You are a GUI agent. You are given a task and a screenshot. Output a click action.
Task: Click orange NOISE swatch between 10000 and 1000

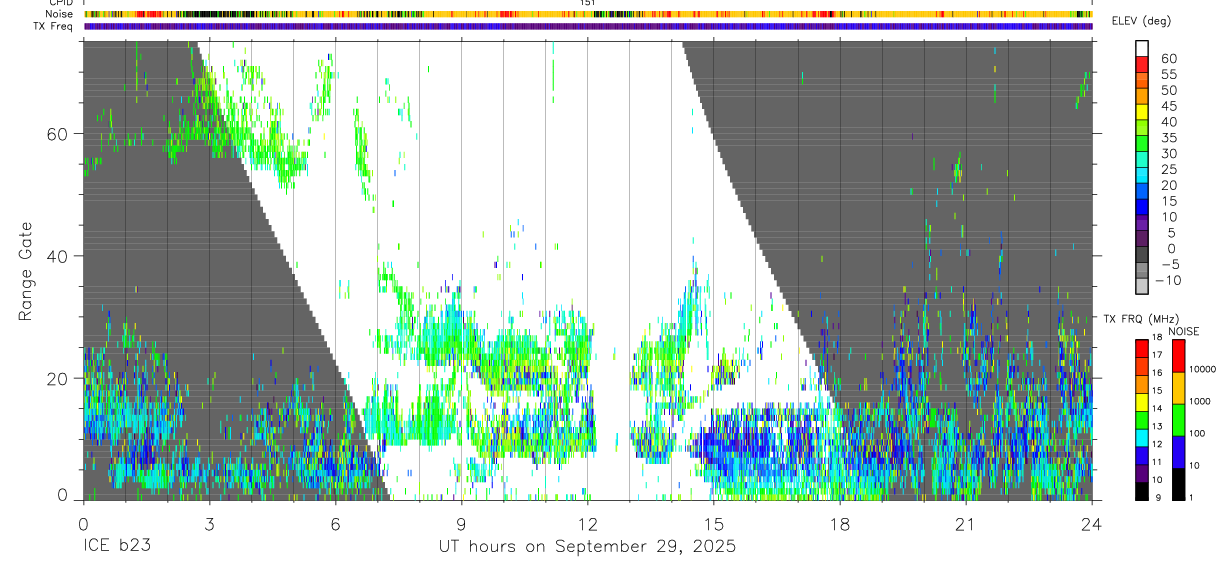coord(1178,386)
